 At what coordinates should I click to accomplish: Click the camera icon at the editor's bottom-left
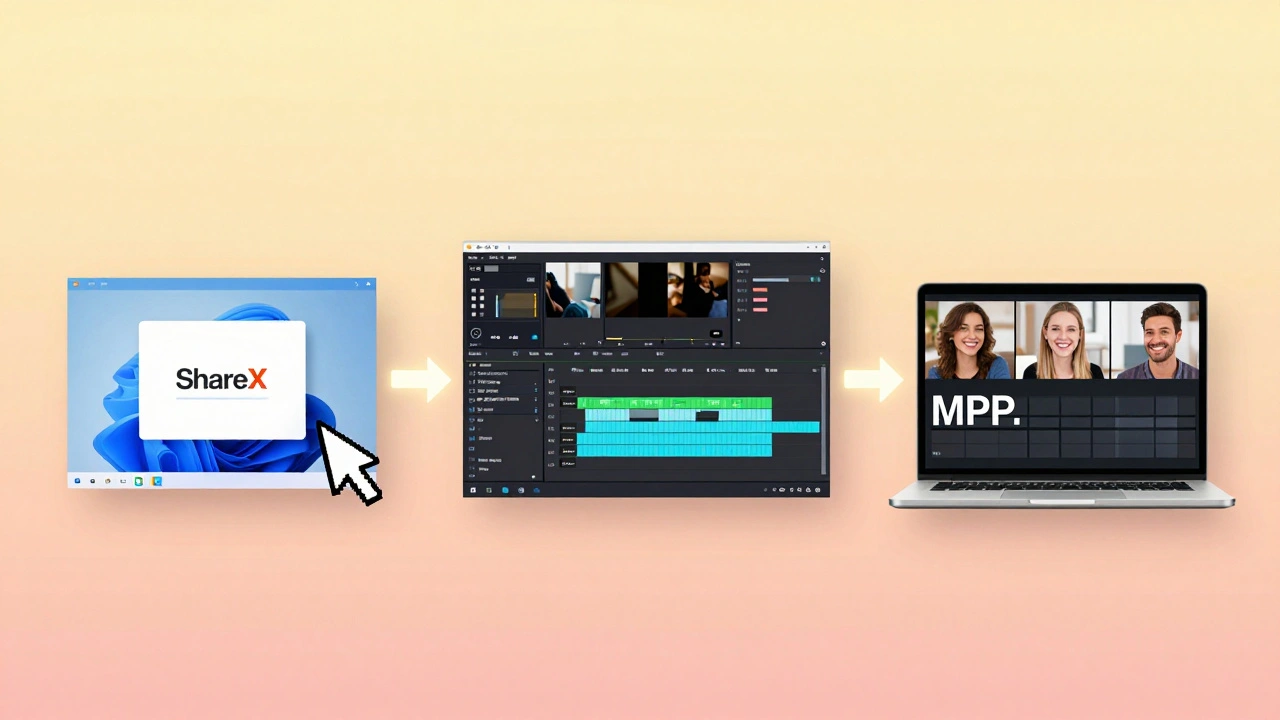[472, 489]
